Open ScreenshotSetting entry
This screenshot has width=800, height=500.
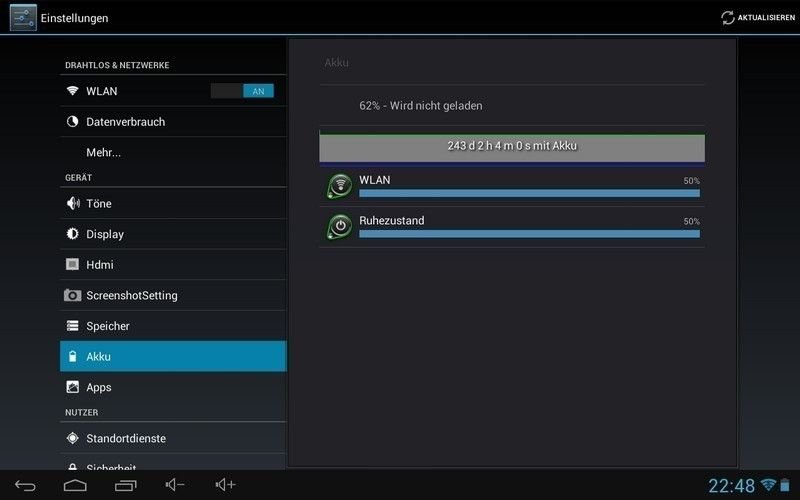click(173, 295)
